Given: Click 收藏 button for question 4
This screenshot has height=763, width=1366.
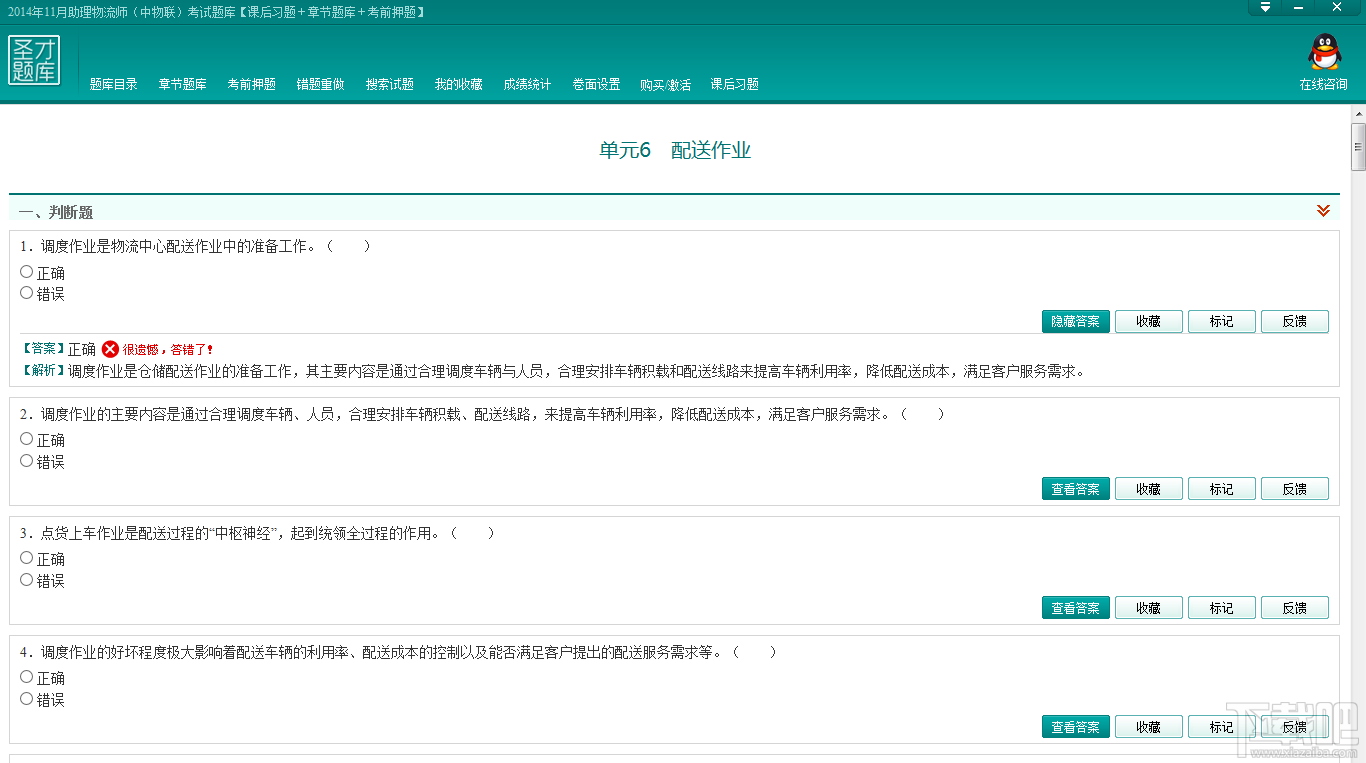Looking at the screenshot, I should 1149,727.
